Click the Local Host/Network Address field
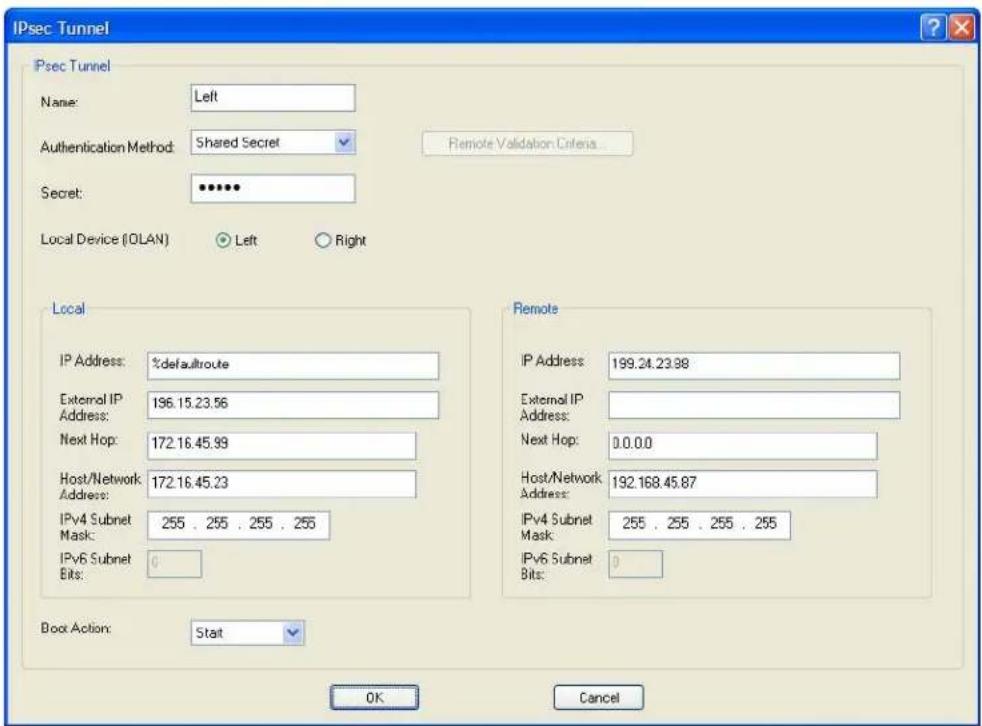The width and height of the screenshot is (982, 726). (282, 484)
